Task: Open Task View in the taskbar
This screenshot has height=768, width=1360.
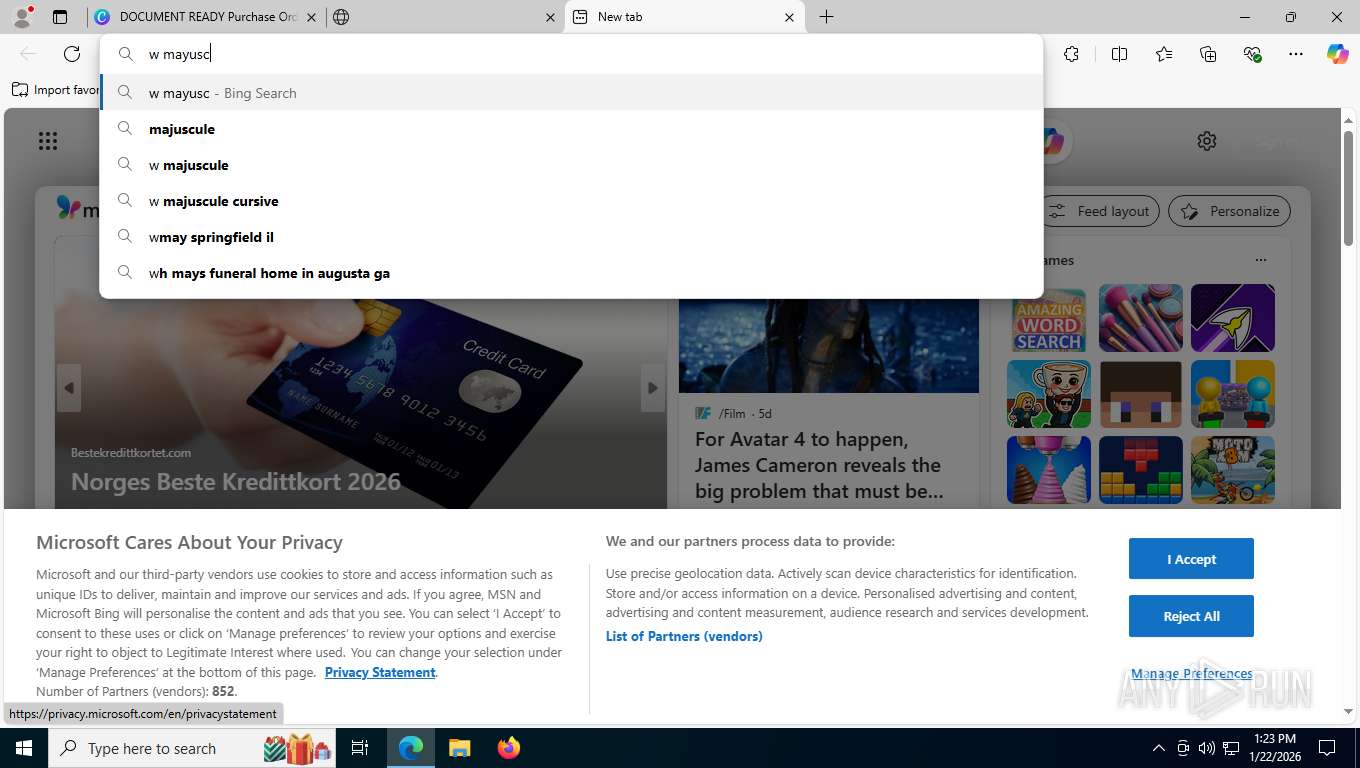Action: pyautogui.click(x=360, y=748)
